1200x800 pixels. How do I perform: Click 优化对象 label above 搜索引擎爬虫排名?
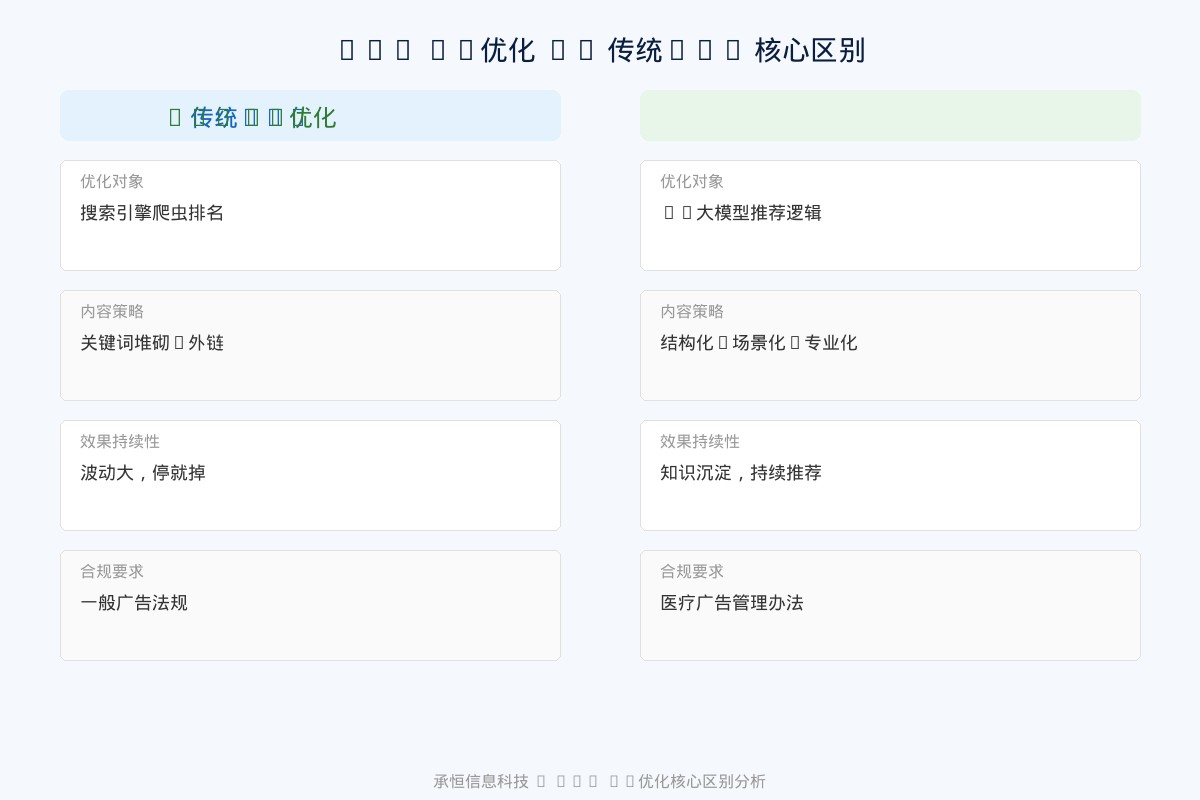(112, 181)
